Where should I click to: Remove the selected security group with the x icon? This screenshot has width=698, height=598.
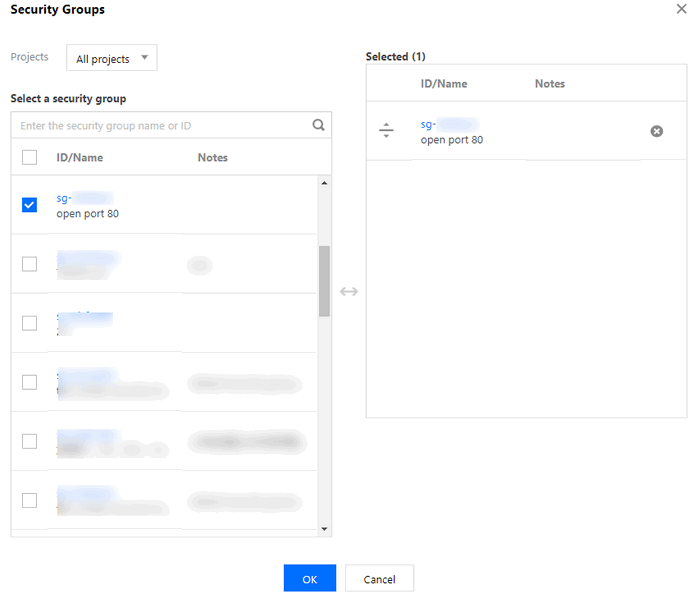click(x=657, y=131)
